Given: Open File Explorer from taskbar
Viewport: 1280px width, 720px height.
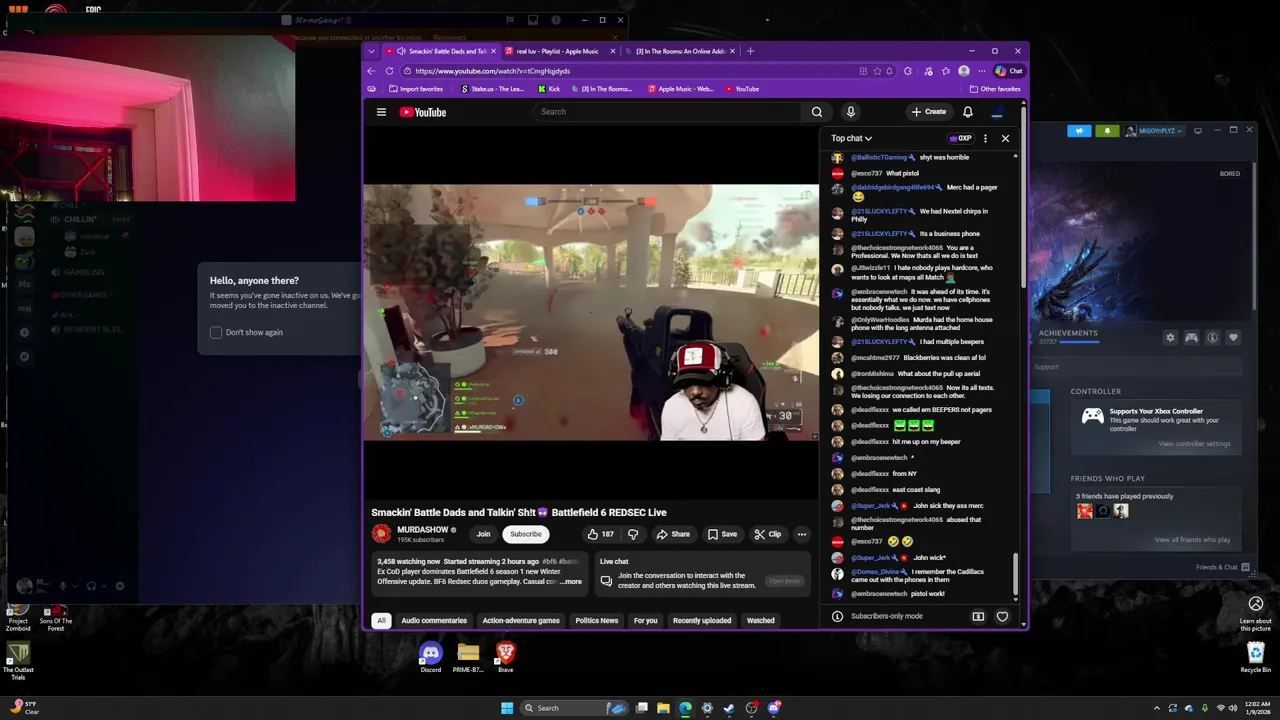Looking at the screenshot, I should pos(663,708).
